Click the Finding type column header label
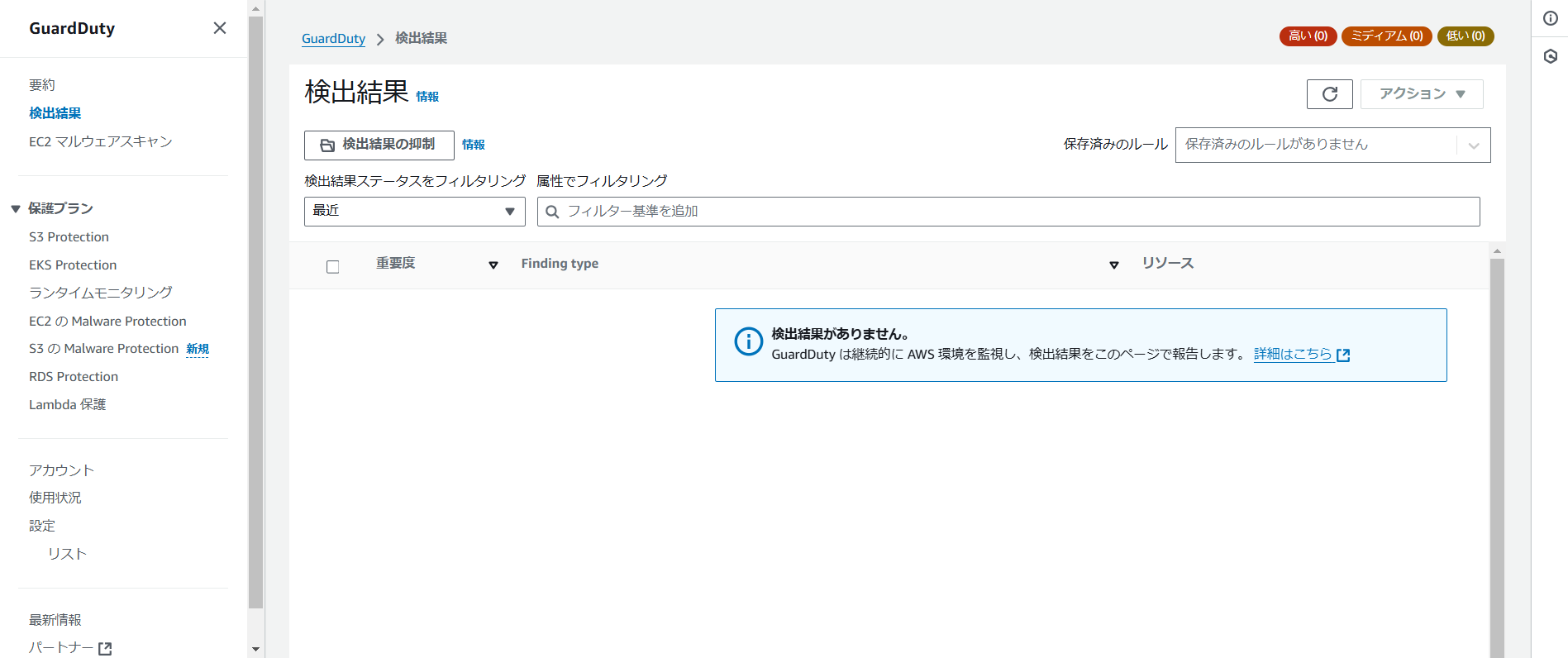The height and width of the screenshot is (658, 1568). click(560, 264)
